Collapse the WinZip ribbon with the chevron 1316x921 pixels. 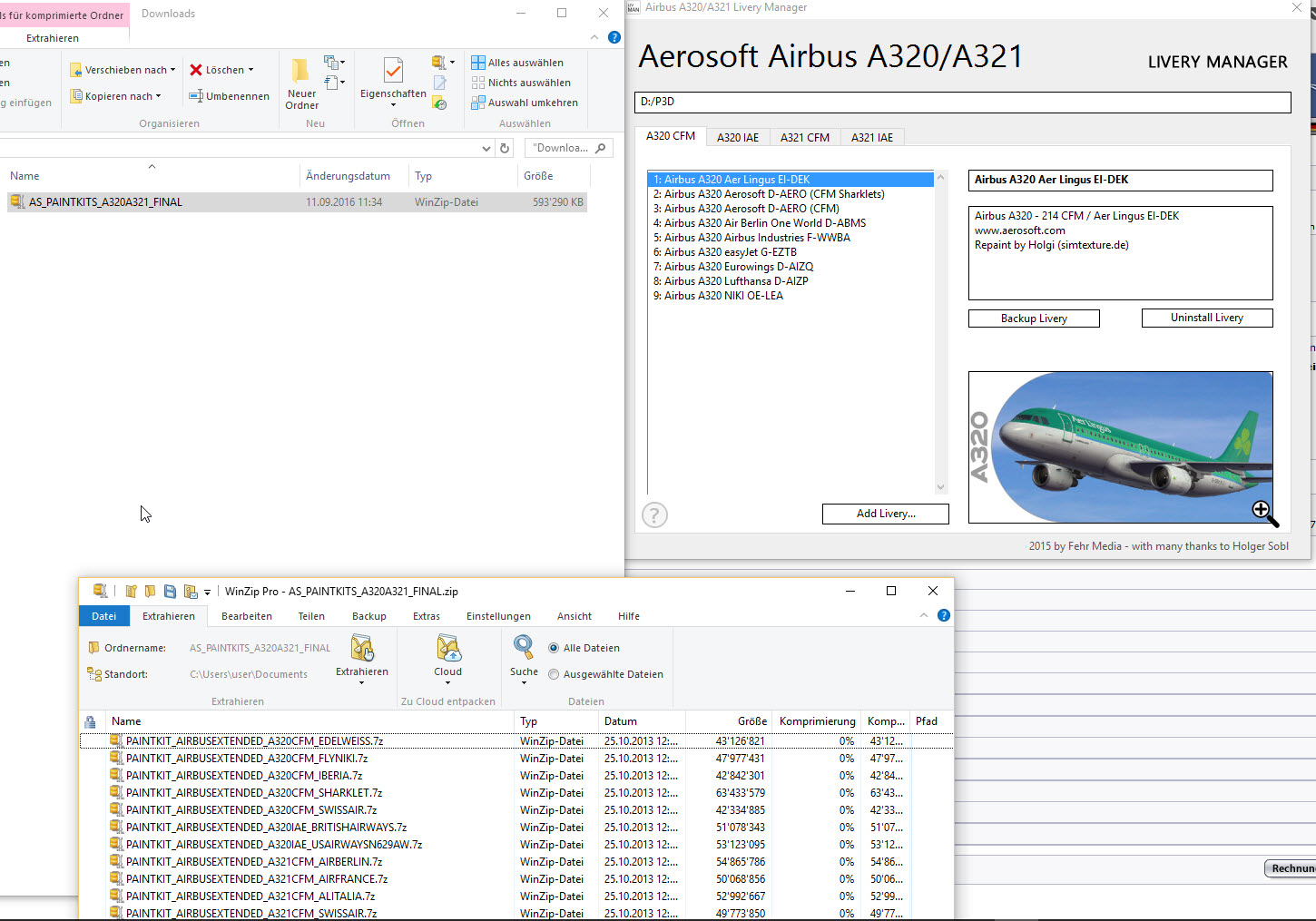[924, 615]
